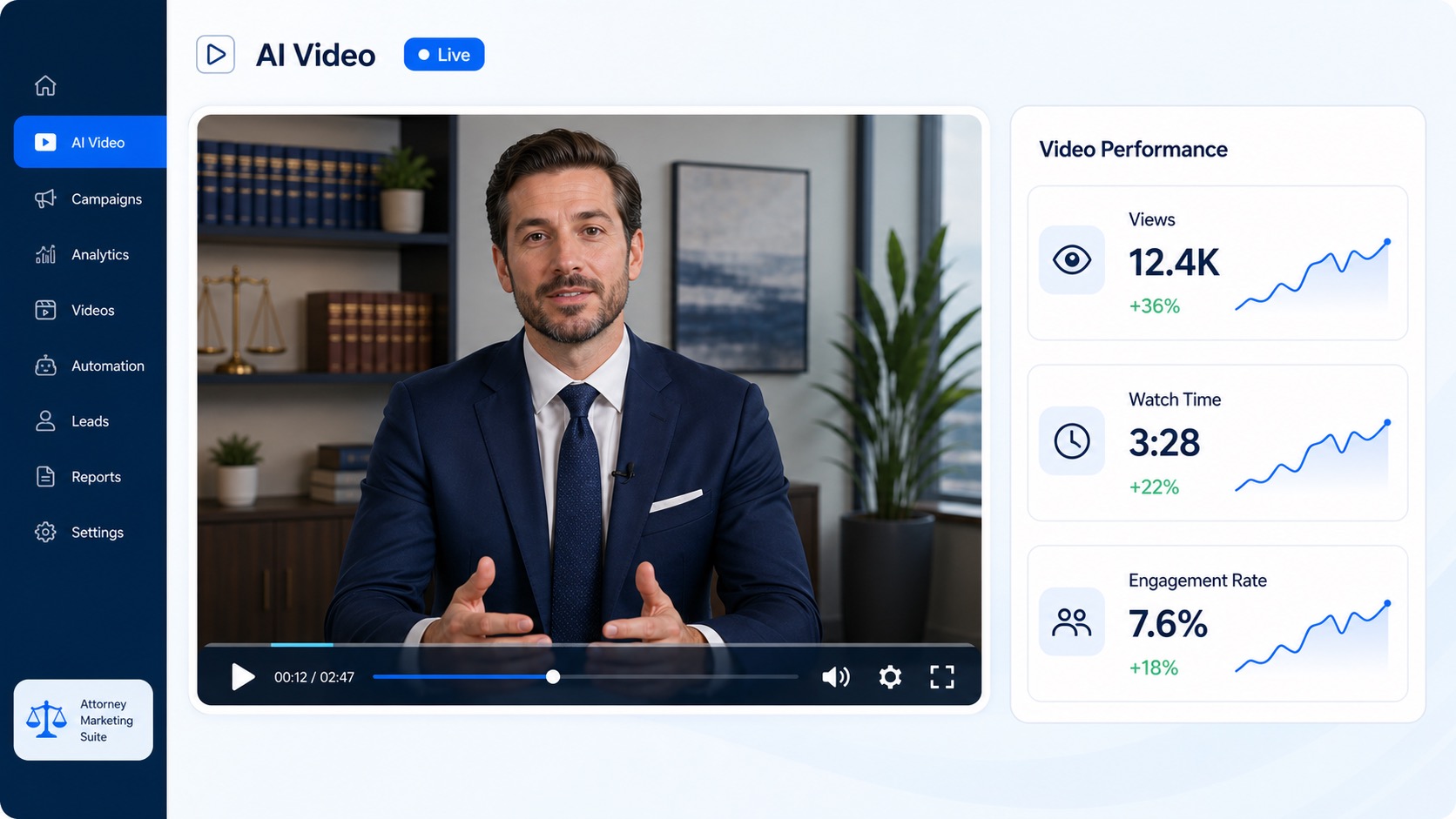Mute the video with speaker icon
Screen dimensions: 1456x819
tap(836, 676)
